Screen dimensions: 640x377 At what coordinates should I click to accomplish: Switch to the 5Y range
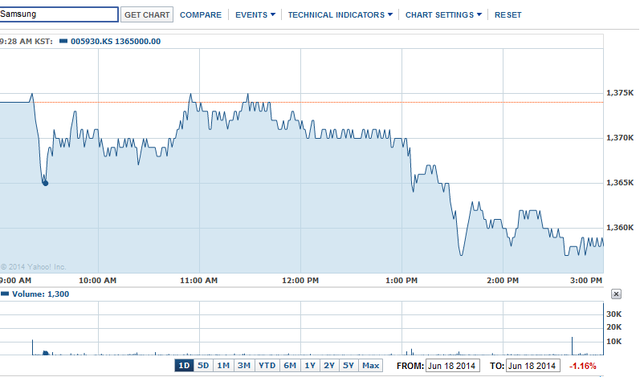[348, 366]
